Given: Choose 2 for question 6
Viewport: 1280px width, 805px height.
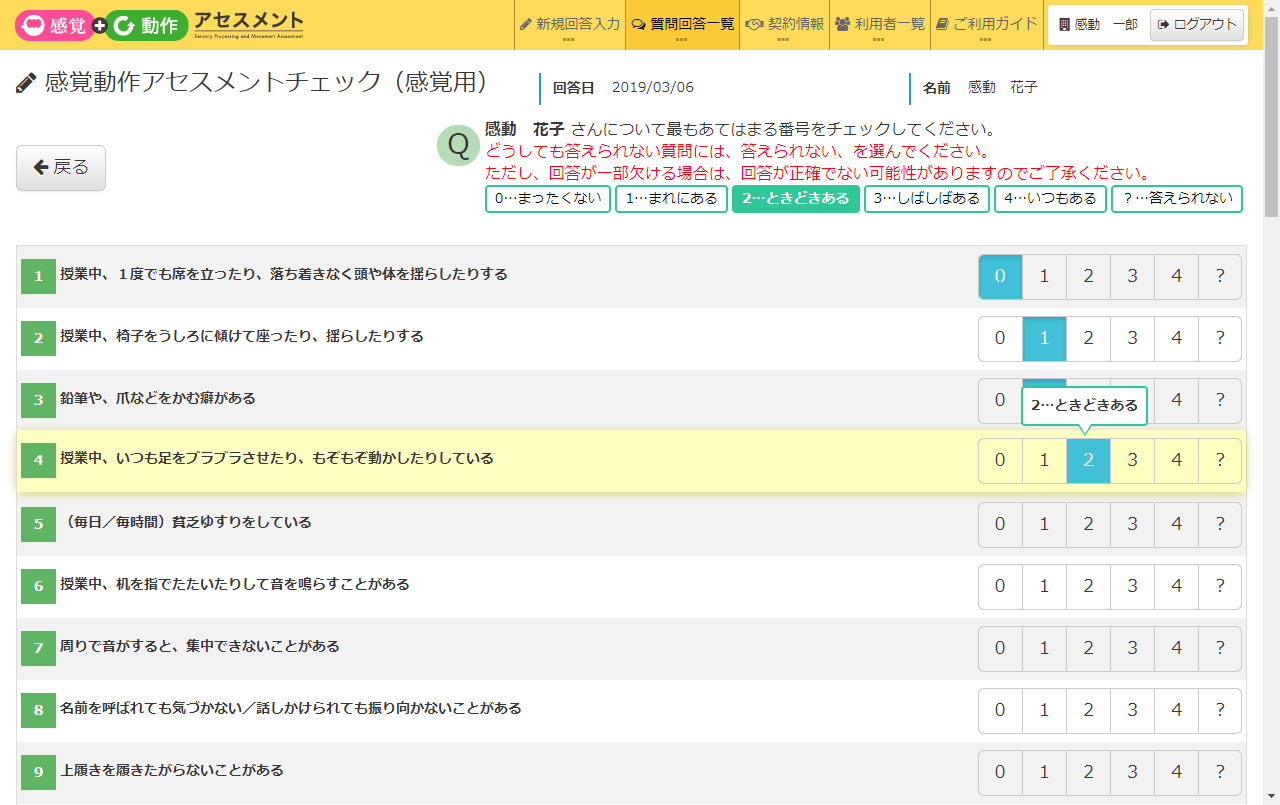Looking at the screenshot, I should point(1088,587).
